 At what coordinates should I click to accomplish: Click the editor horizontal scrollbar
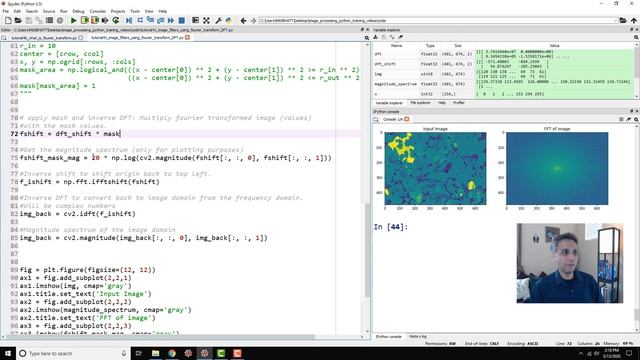[x=160, y=337]
